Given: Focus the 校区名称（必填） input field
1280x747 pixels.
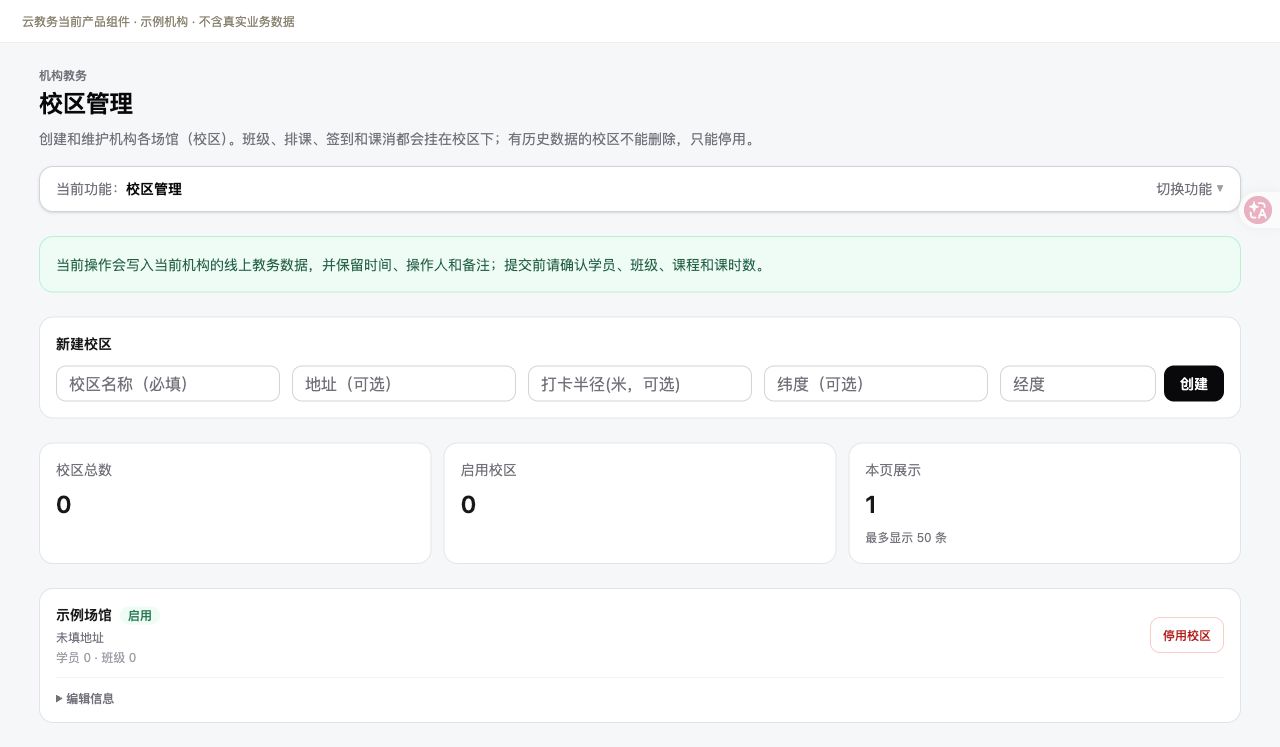Looking at the screenshot, I should (168, 384).
